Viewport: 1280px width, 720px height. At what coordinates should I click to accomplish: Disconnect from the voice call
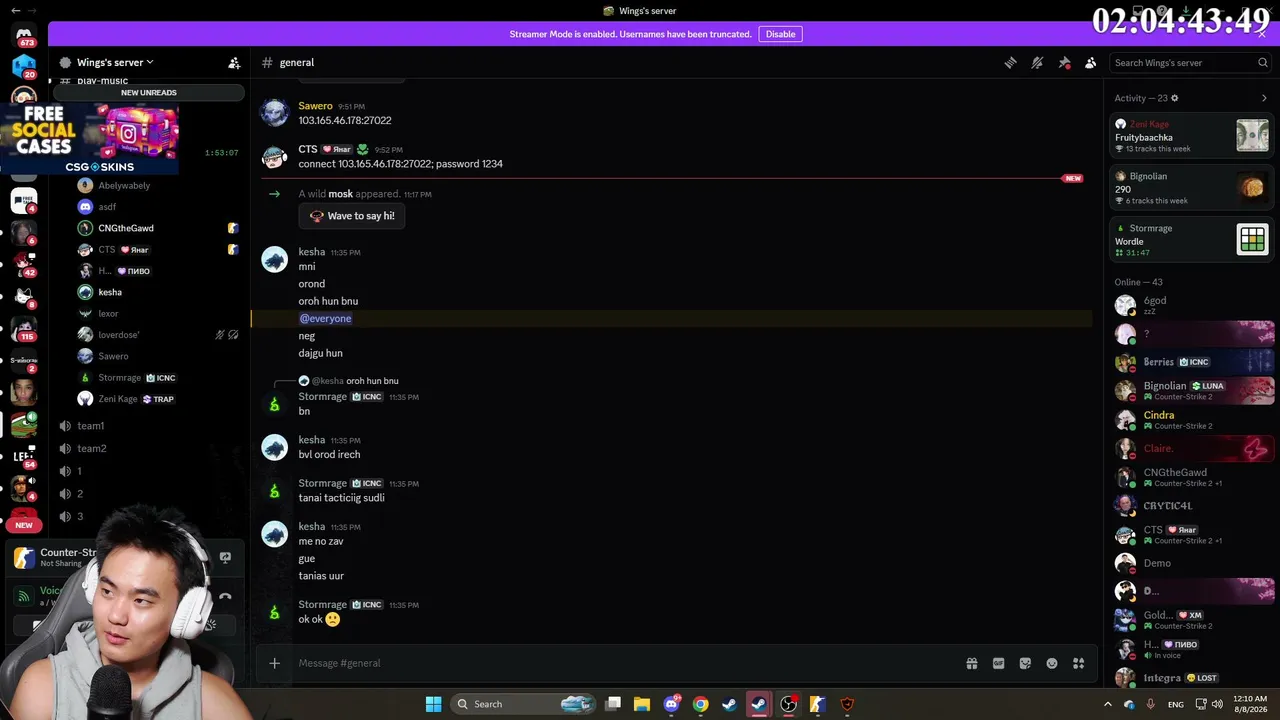[x=225, y=597]
